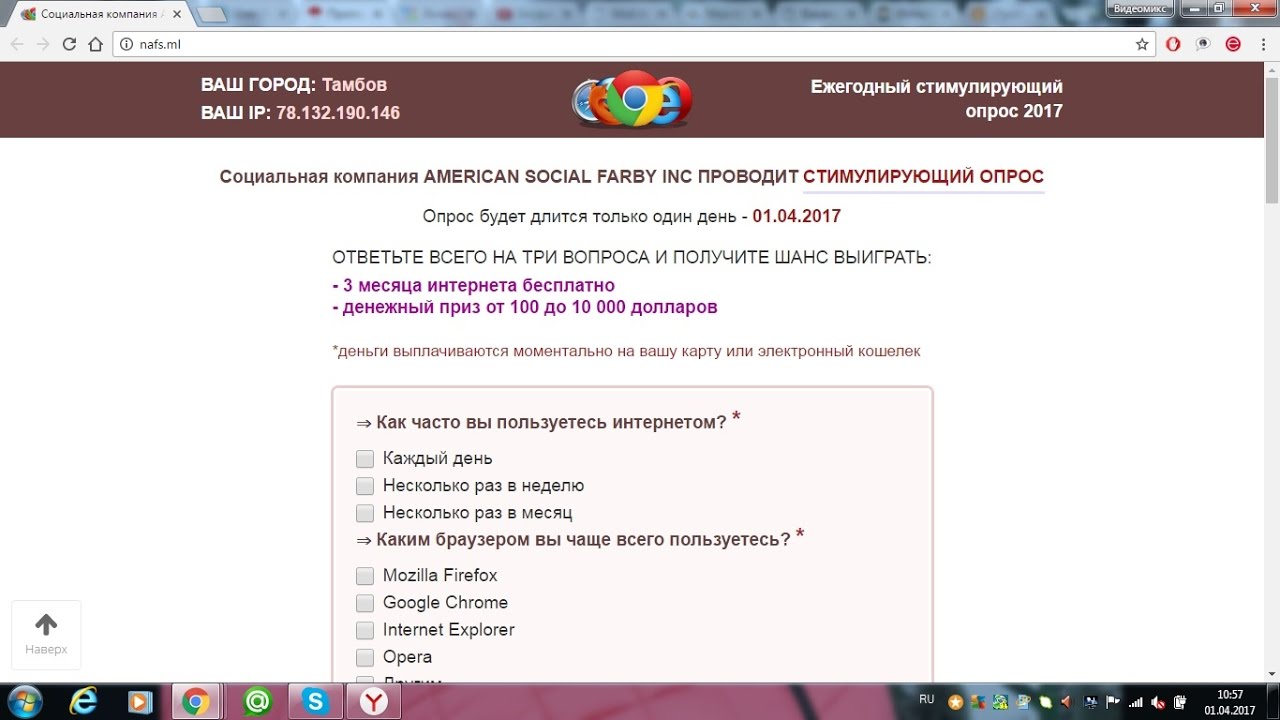Click the СТИМУЛИРУЮЩИЙ ОПРОС underlined text

pos(923,177)
